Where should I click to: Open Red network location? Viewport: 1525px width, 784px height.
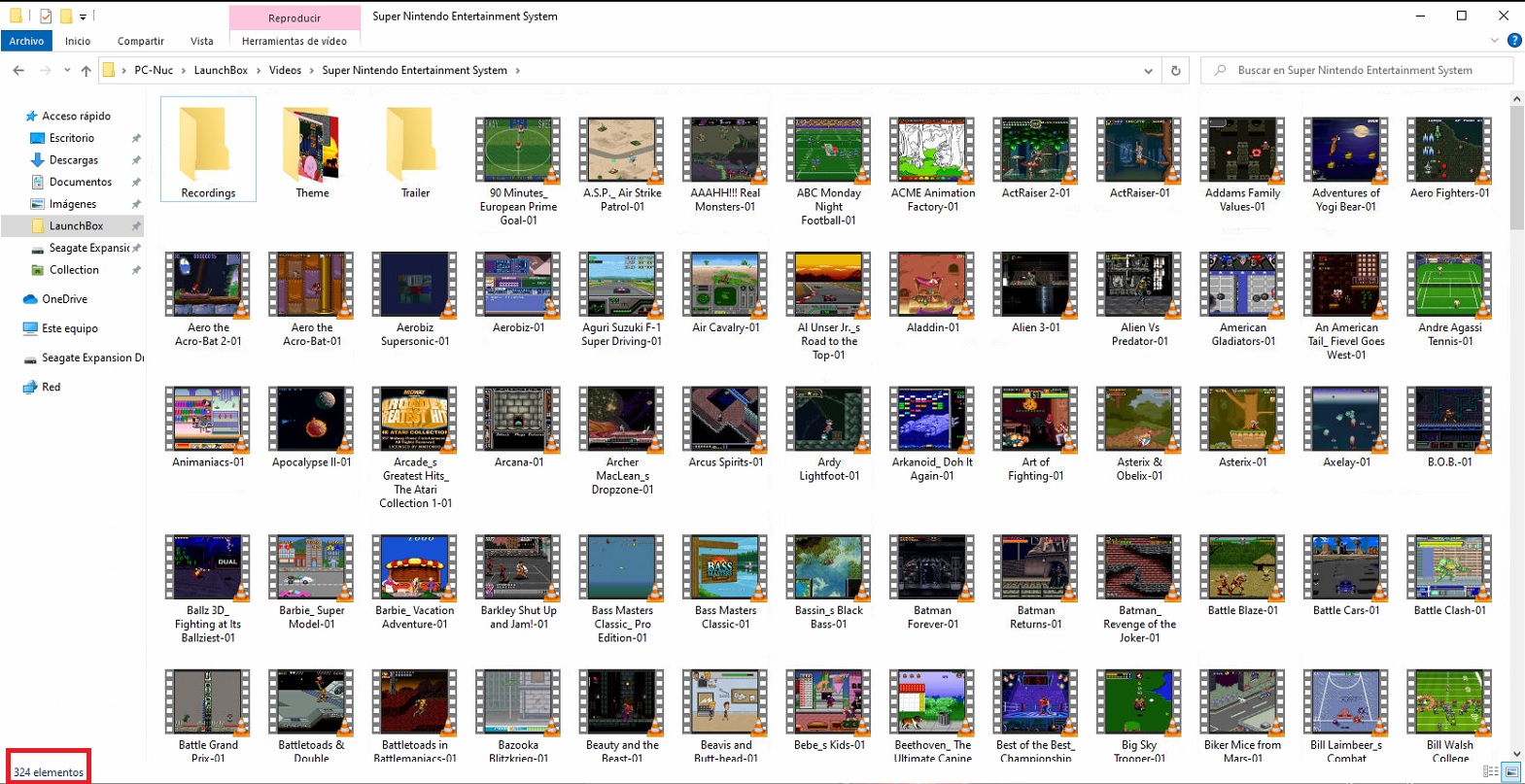click(51, 387)
